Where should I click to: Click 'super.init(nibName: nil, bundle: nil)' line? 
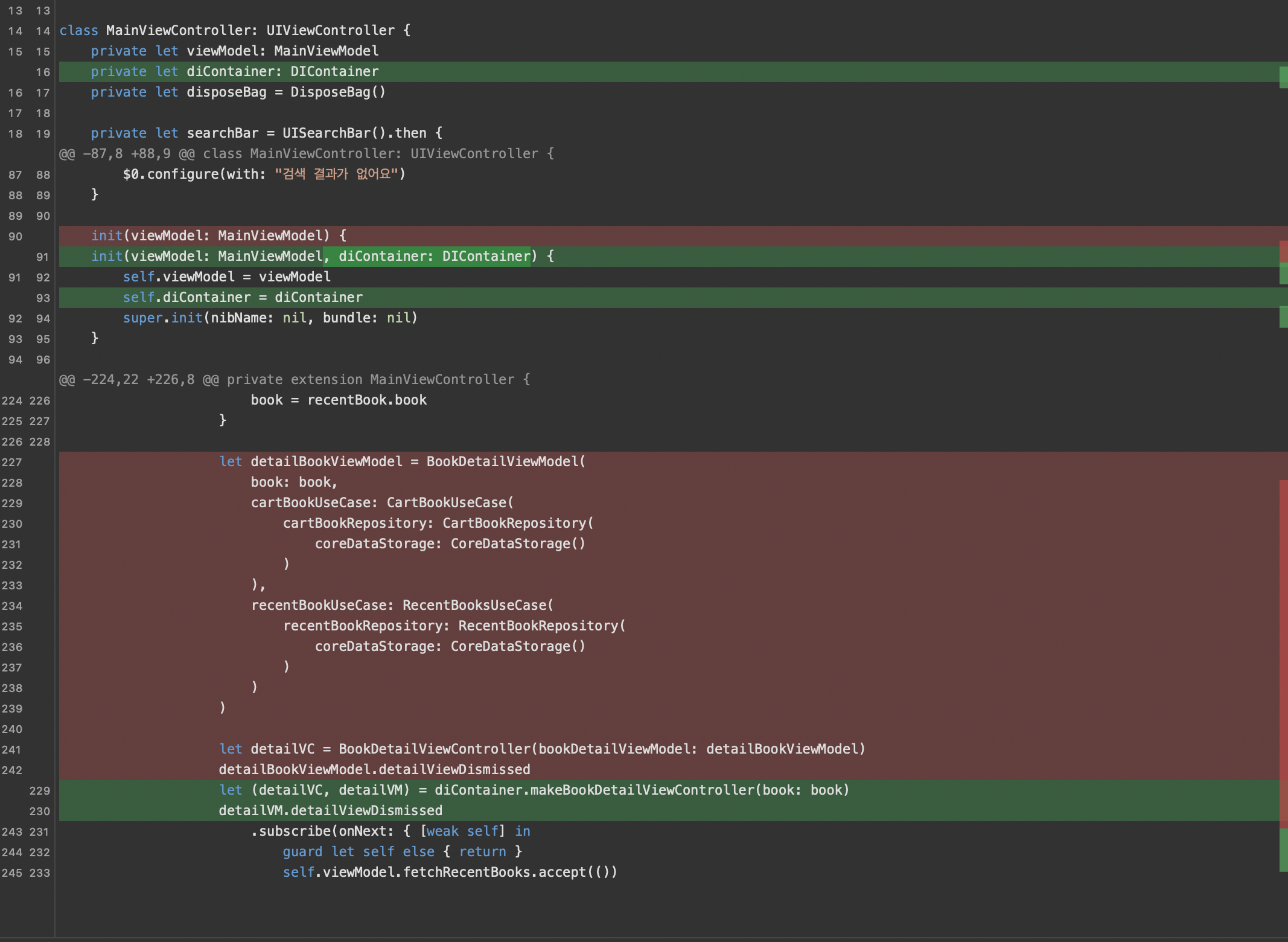(x=270, y=318)
